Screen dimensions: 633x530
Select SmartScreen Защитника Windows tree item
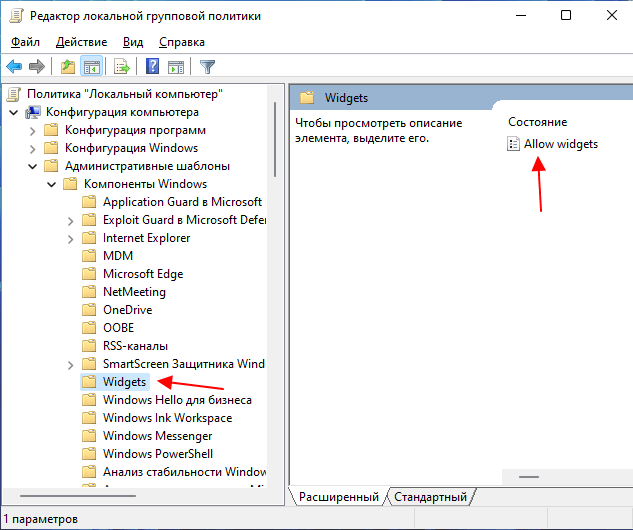(x=184, y=364)
